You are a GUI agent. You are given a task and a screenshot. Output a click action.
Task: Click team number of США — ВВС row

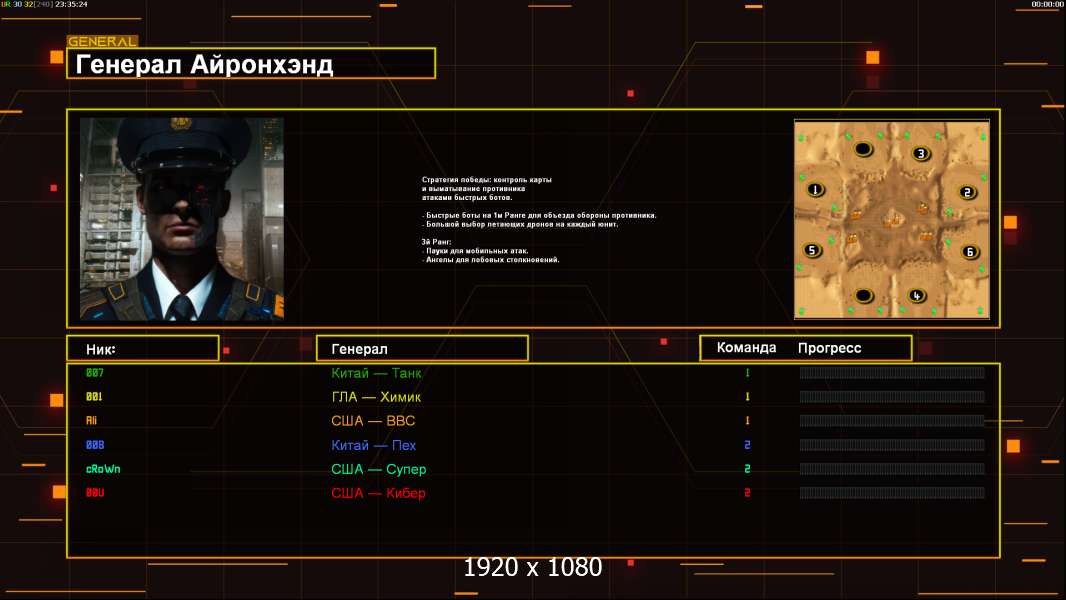pyautogui.click(x=747, y=421)
